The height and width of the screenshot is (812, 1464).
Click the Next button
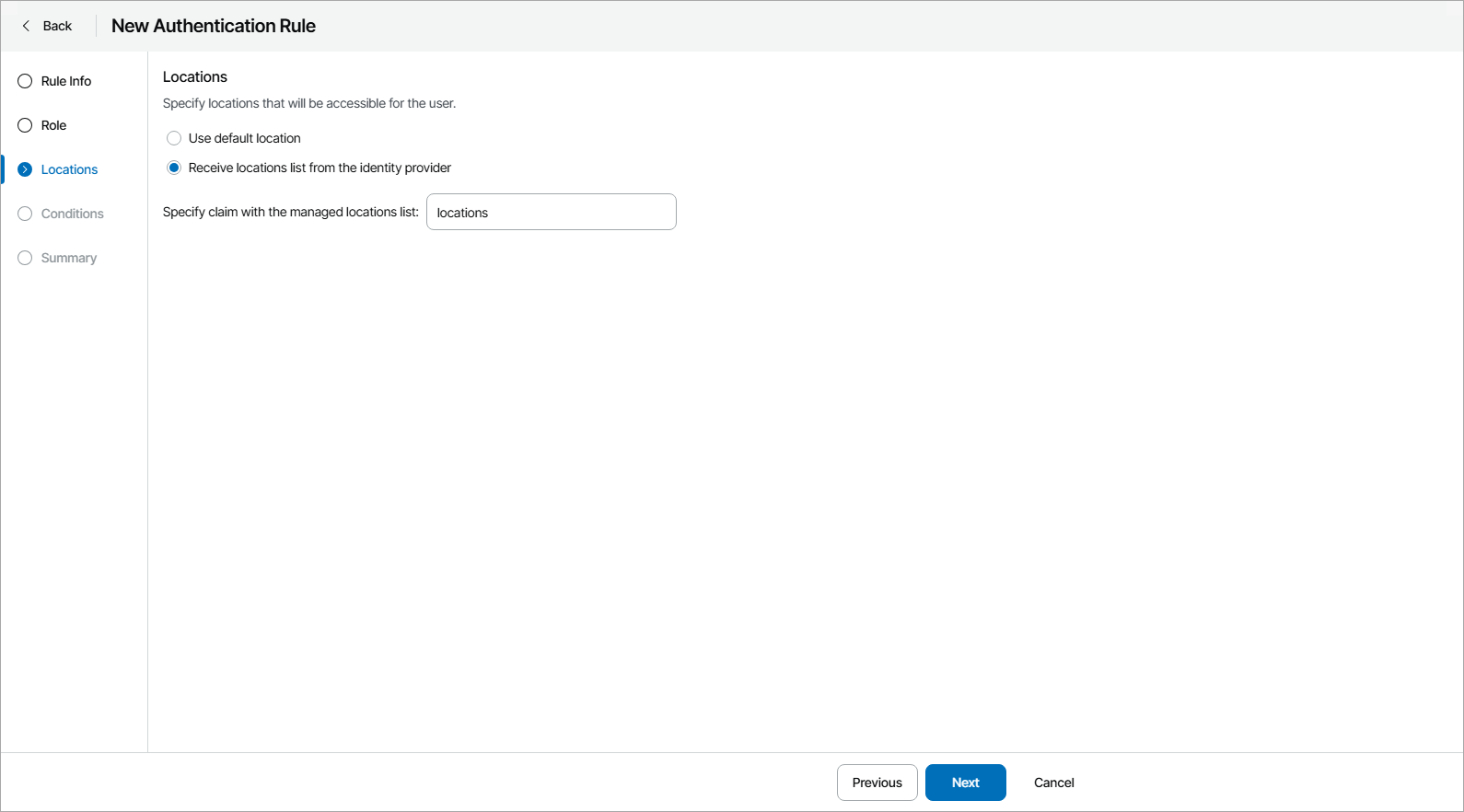(965, 783)
